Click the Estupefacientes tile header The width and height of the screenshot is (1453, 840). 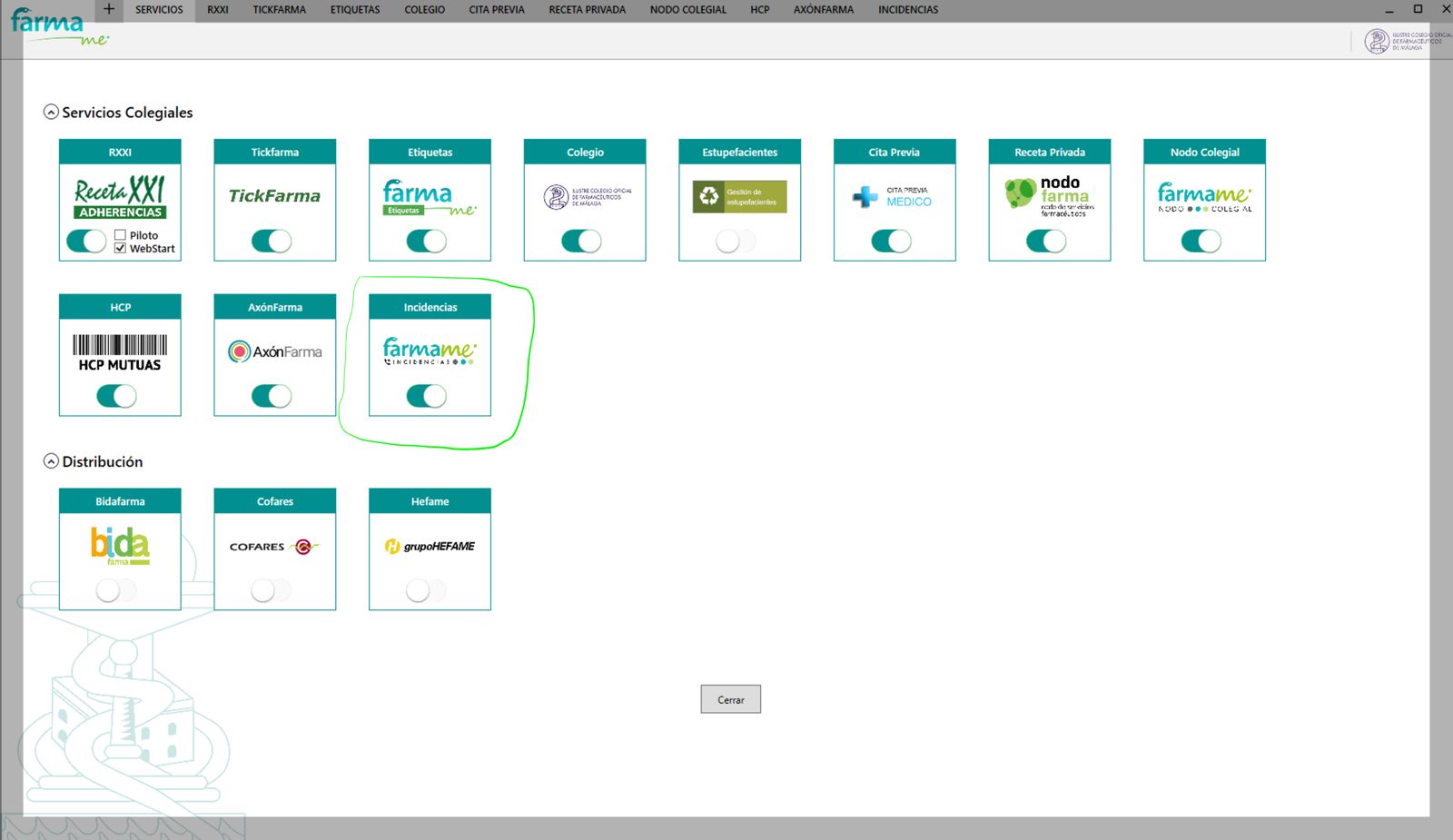(739, 152)
